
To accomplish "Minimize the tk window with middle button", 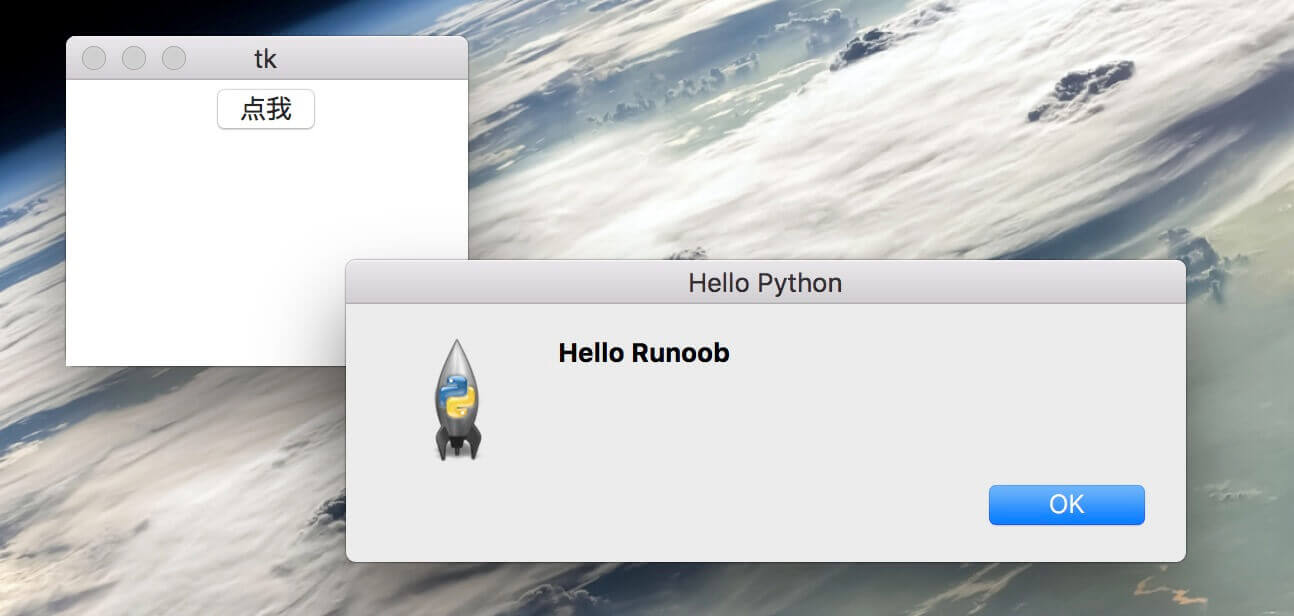I will point(134,58).
